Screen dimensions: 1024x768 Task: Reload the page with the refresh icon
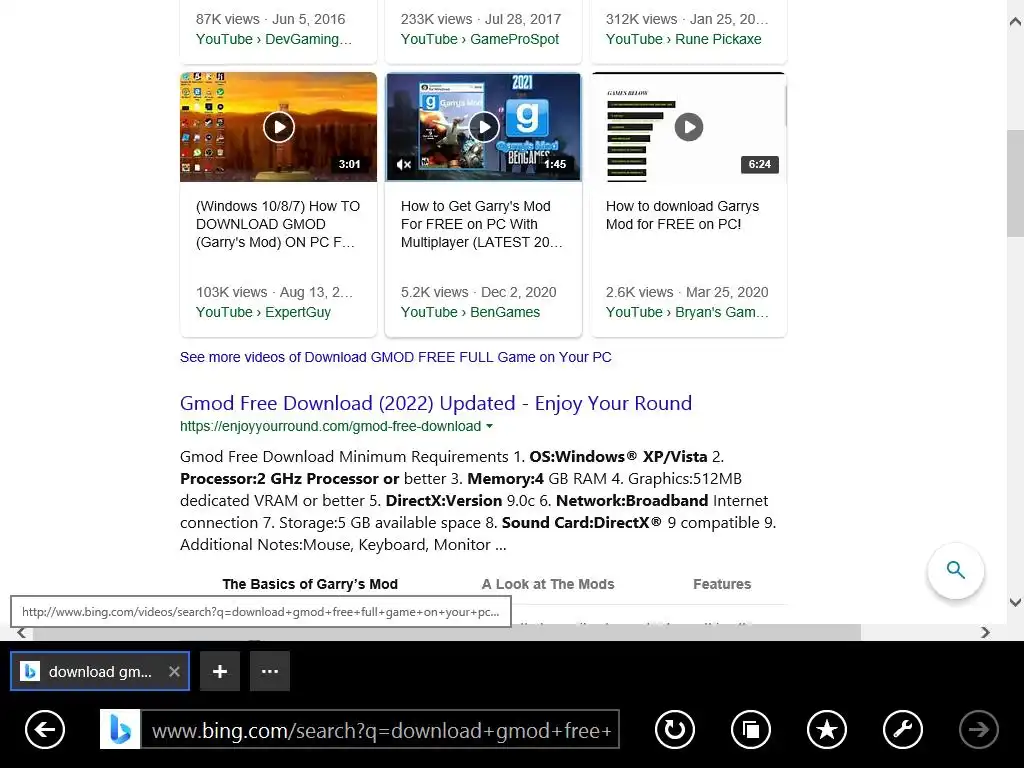coord(675,729)
